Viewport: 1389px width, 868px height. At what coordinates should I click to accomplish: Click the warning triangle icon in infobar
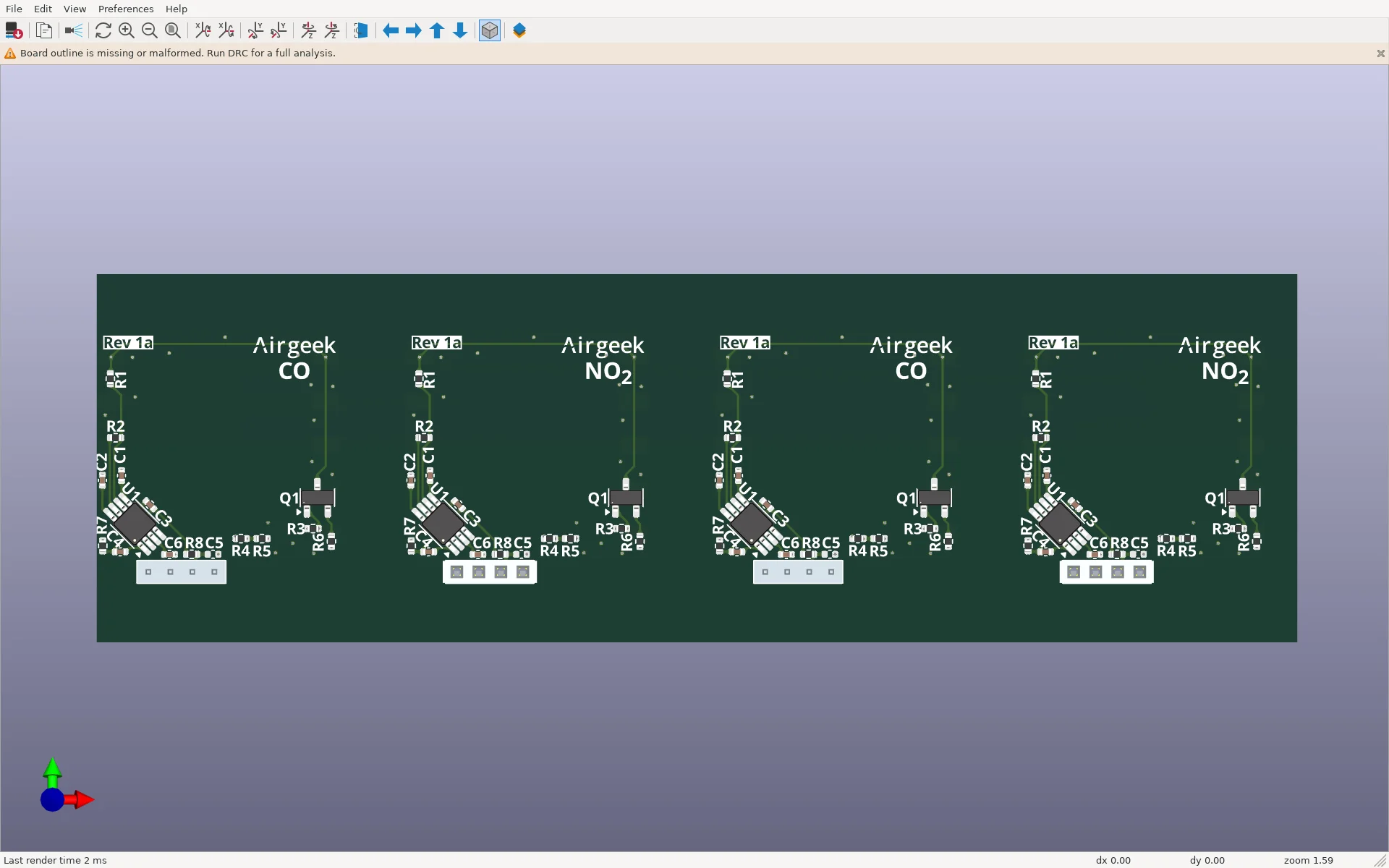coord(10,54)
